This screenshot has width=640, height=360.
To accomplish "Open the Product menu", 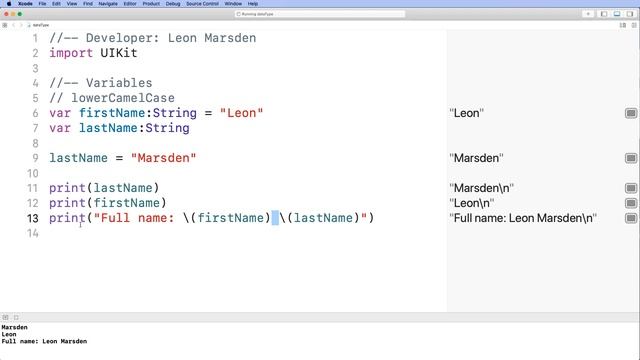I will [151, 4].
